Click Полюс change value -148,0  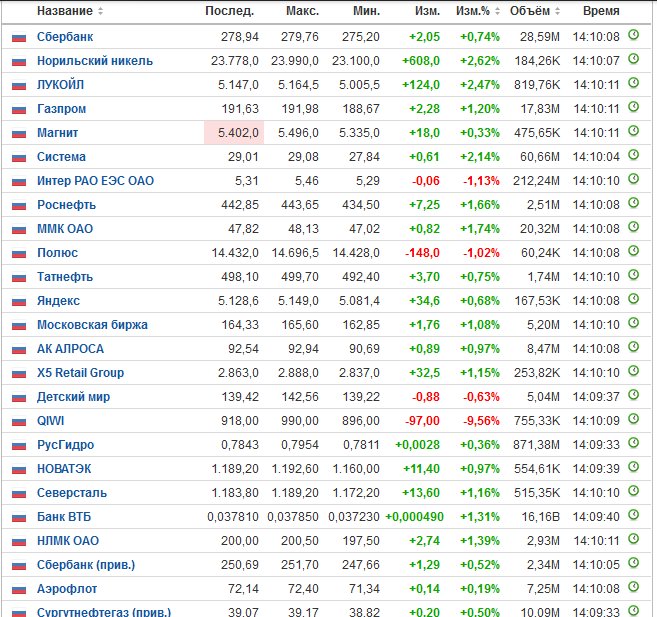click(x=422, y=253)
